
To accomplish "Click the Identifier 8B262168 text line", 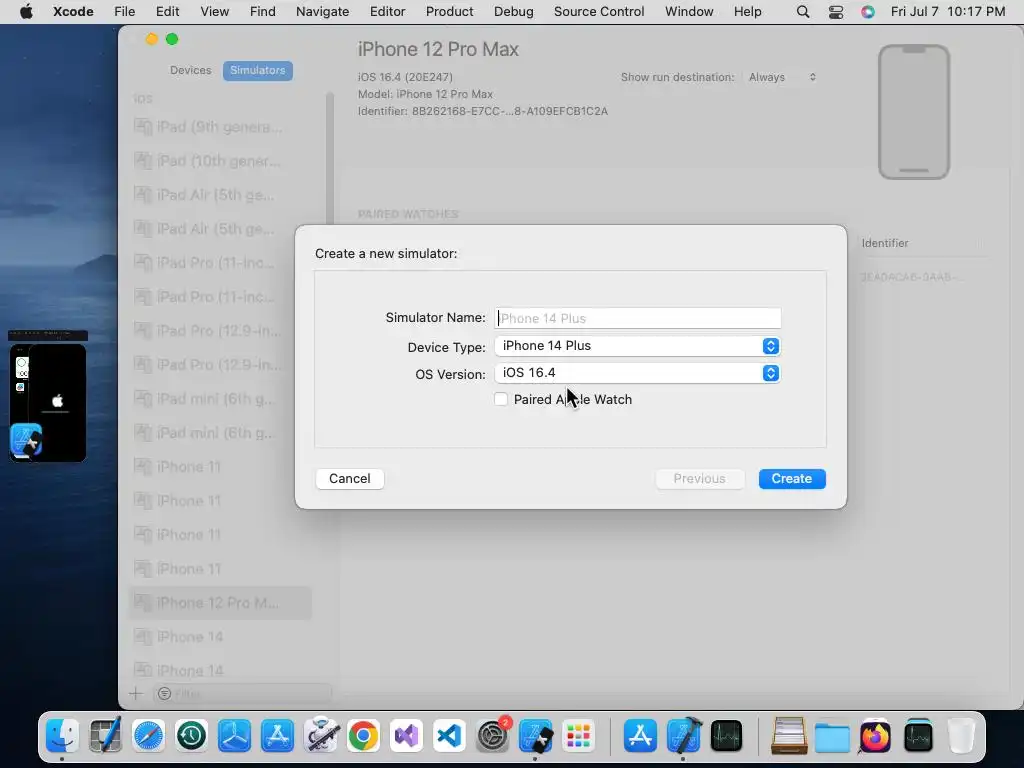I will click(x=483, y=111).
